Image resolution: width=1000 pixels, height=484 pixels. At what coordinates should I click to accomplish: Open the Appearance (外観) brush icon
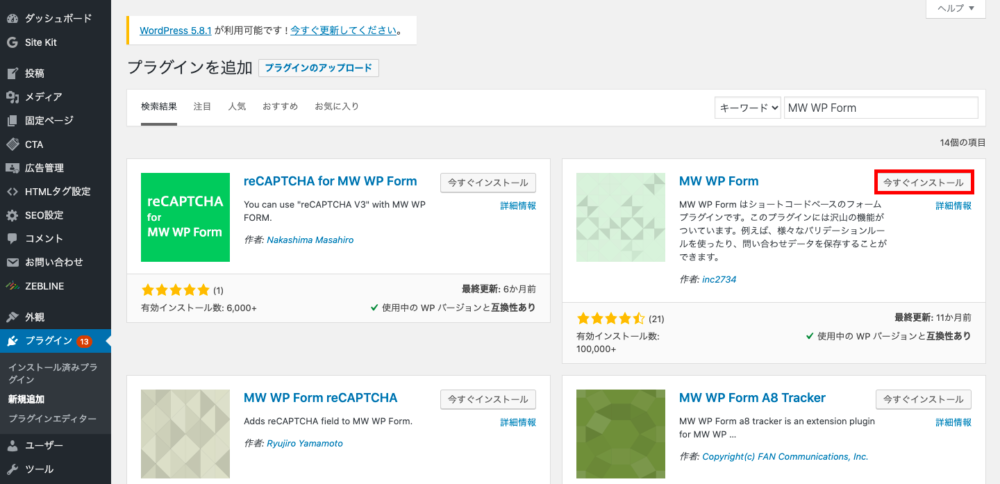11,316
